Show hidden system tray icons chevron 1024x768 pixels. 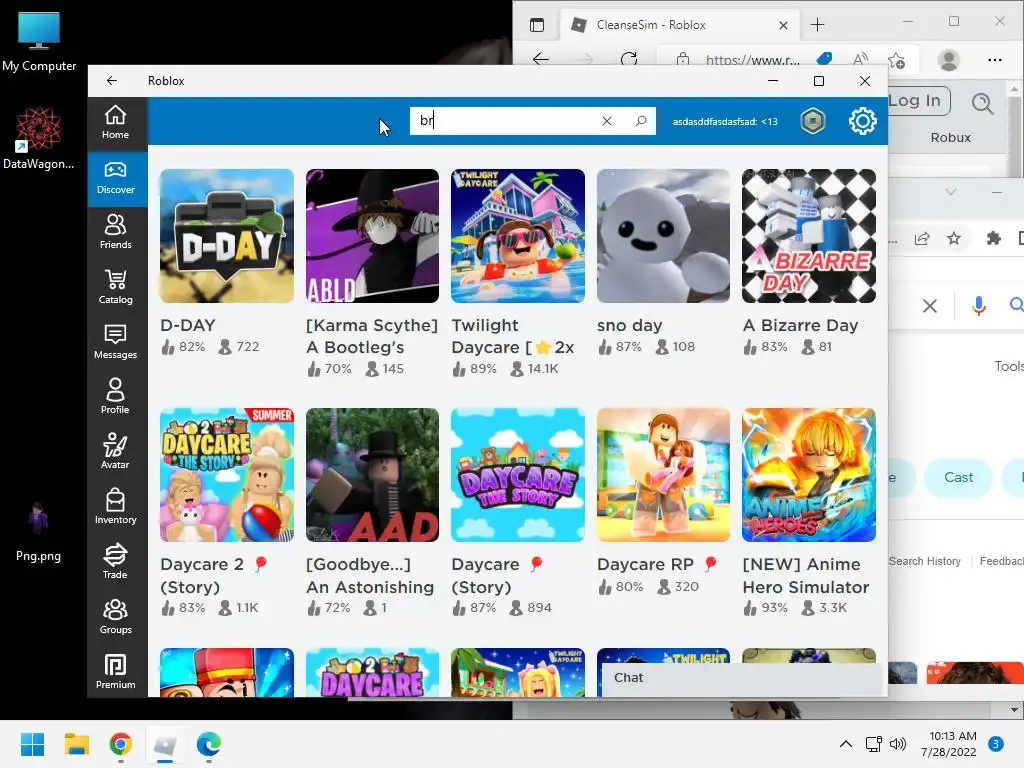click(x=846, y=744)
